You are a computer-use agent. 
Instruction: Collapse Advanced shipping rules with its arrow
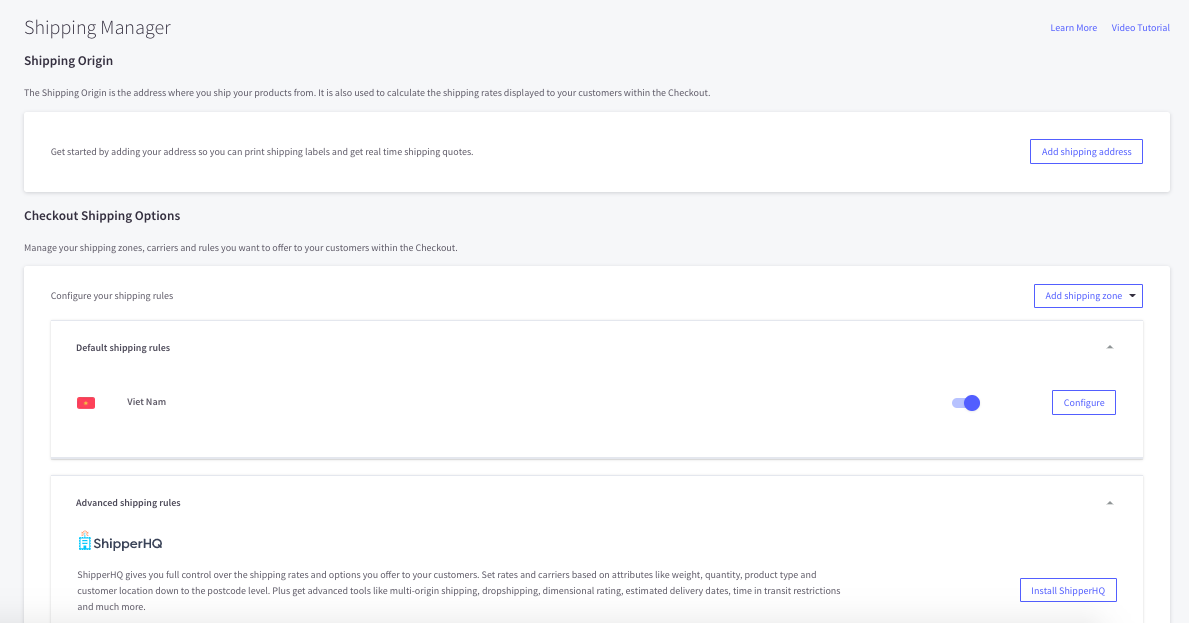pos(1109,503)
